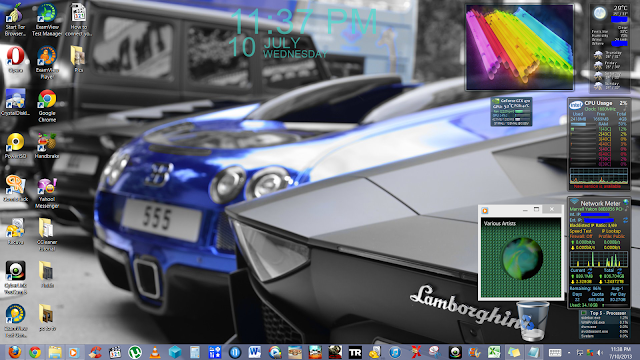This screenshot has height=360, width=640.
Task: Launch CrystalDiskInfo desktop shortcut
Action: [15, 102]
